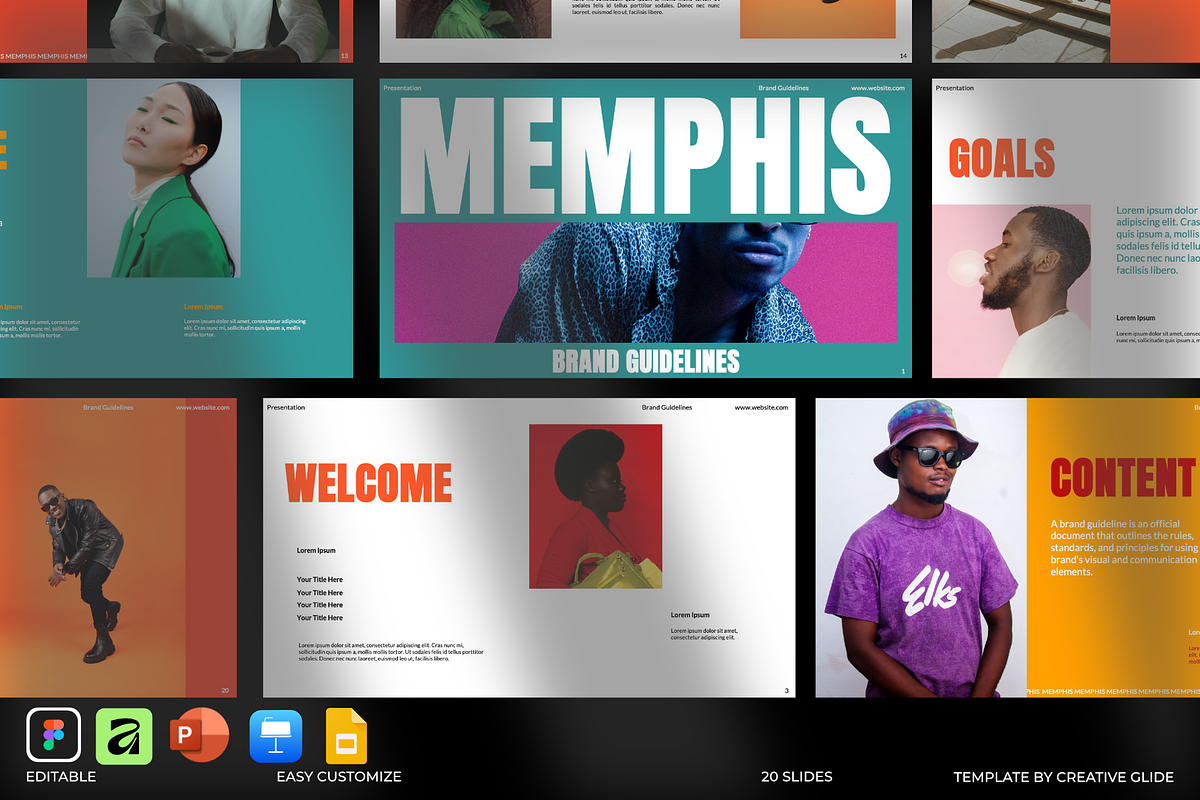Click the man blowing bubble gum photo
This screenshot has width=1200, height=800.
click(x=1011, y=291)
